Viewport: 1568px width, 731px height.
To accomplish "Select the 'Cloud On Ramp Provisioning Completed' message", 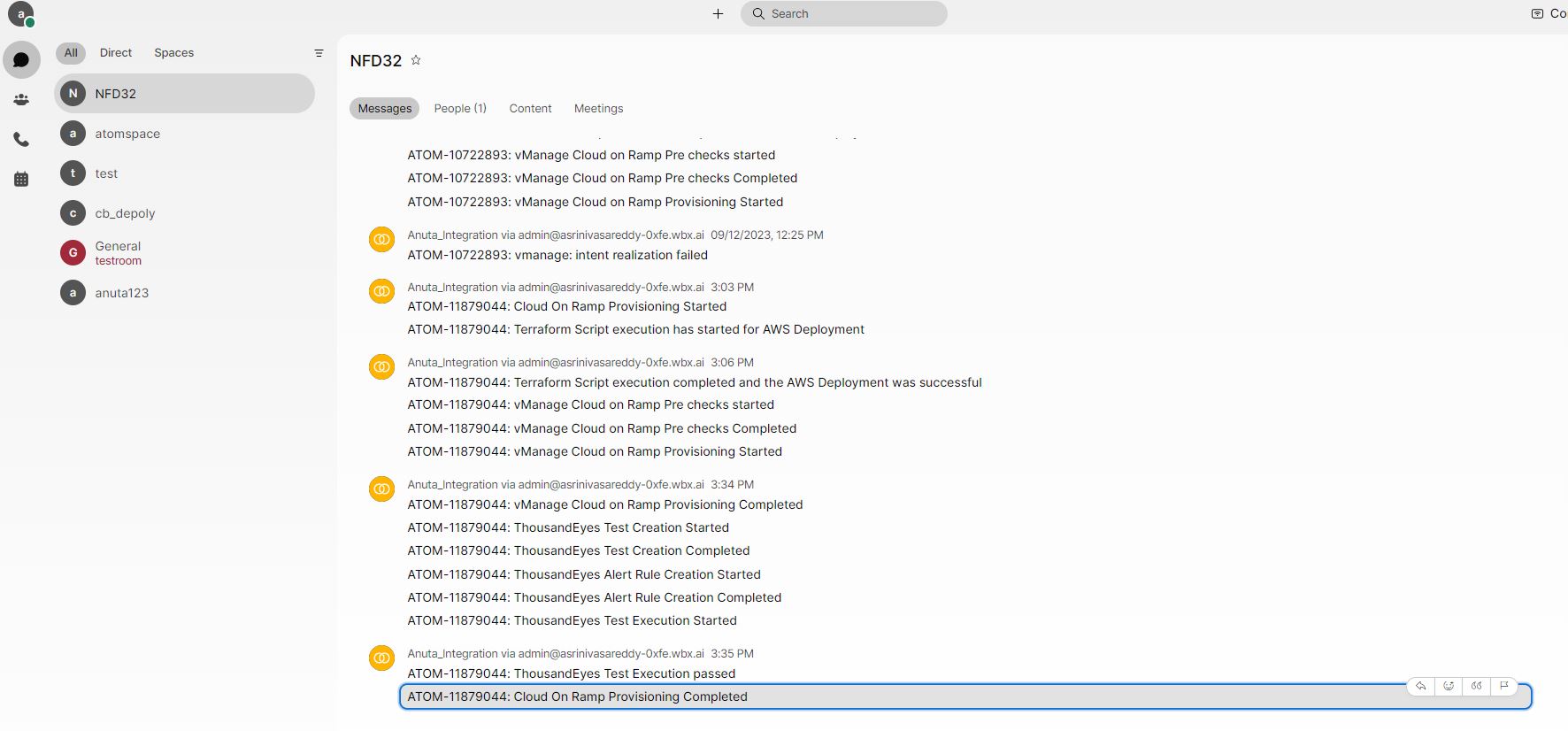I will 965,696.
